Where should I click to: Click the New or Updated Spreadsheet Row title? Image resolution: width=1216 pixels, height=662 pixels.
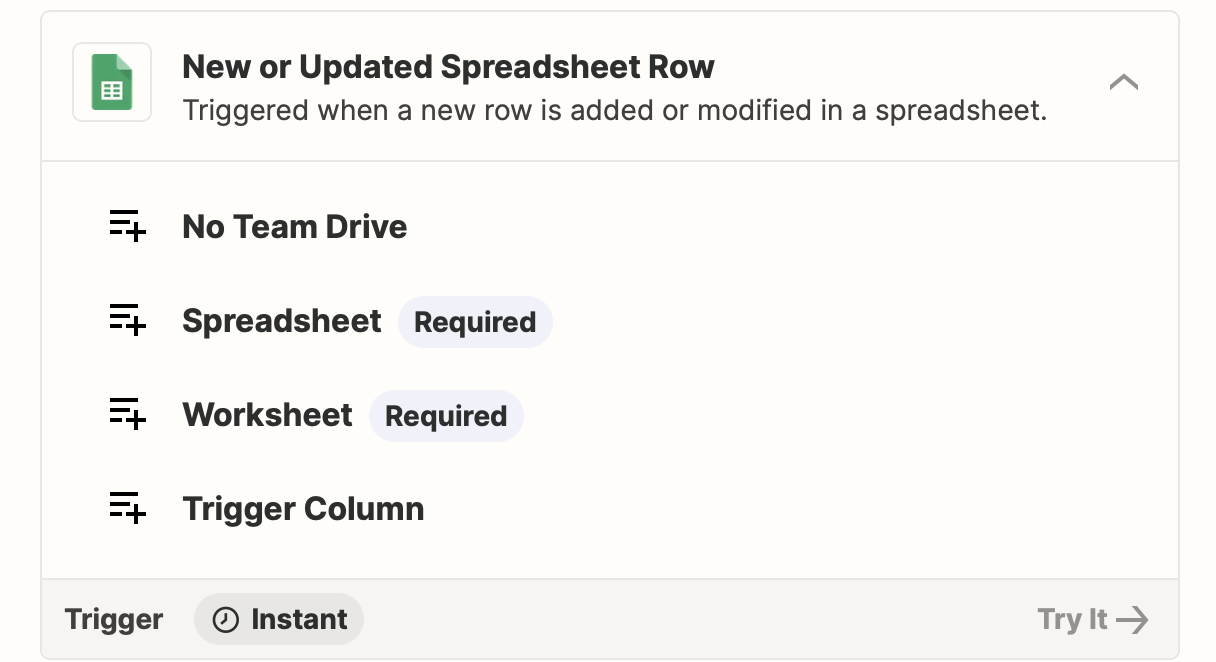click(x=448, y=67)
